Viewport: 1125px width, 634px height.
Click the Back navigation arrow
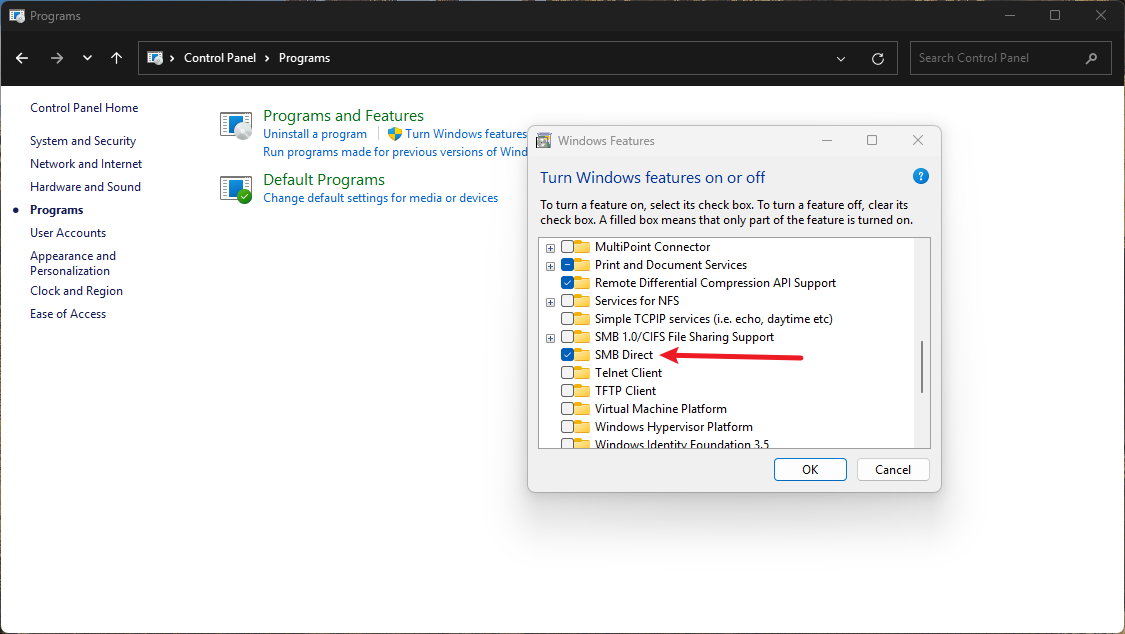tap(22, 58)
